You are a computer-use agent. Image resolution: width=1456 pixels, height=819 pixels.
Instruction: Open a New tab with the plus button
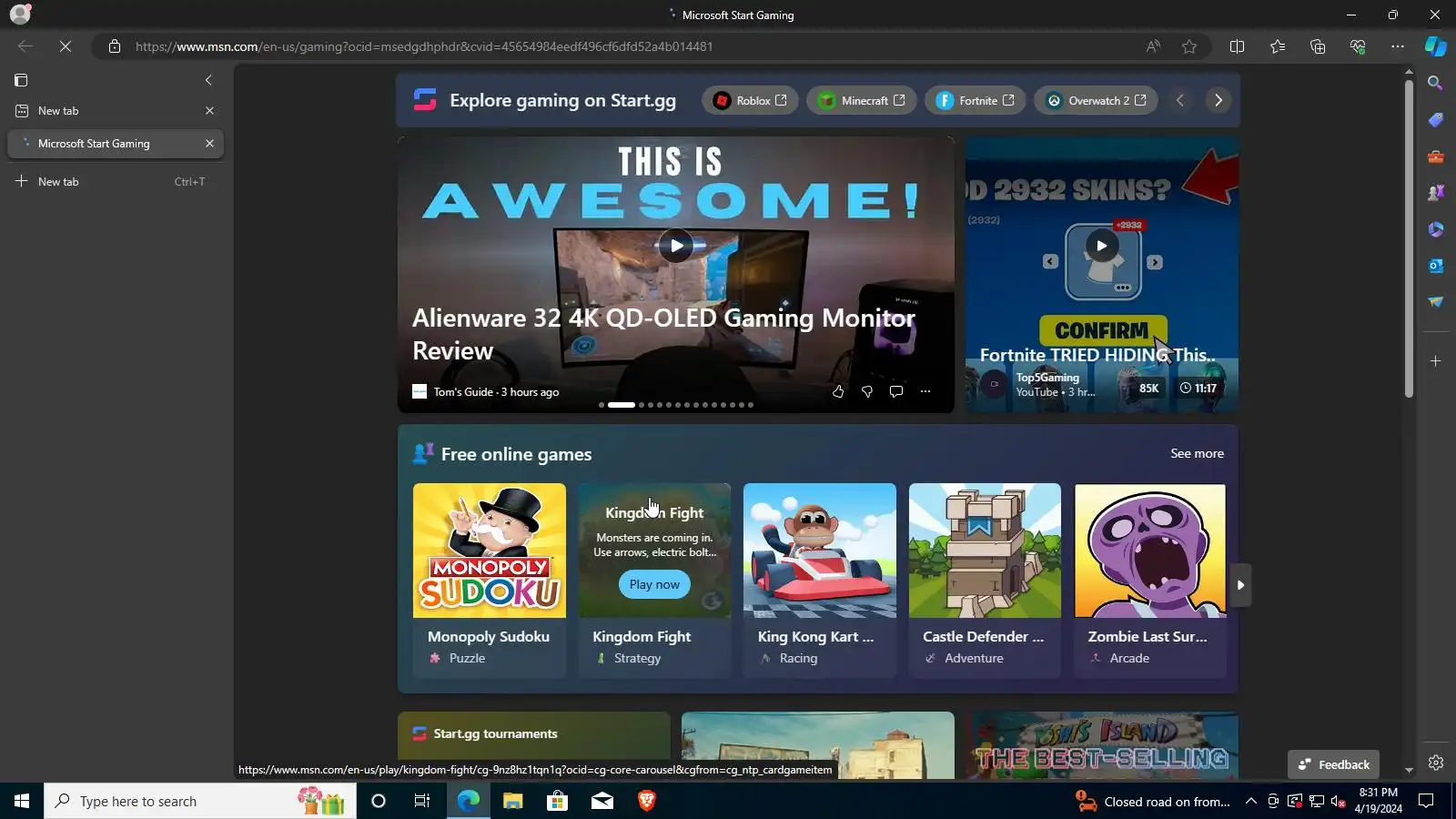click(x=116, y=182)
